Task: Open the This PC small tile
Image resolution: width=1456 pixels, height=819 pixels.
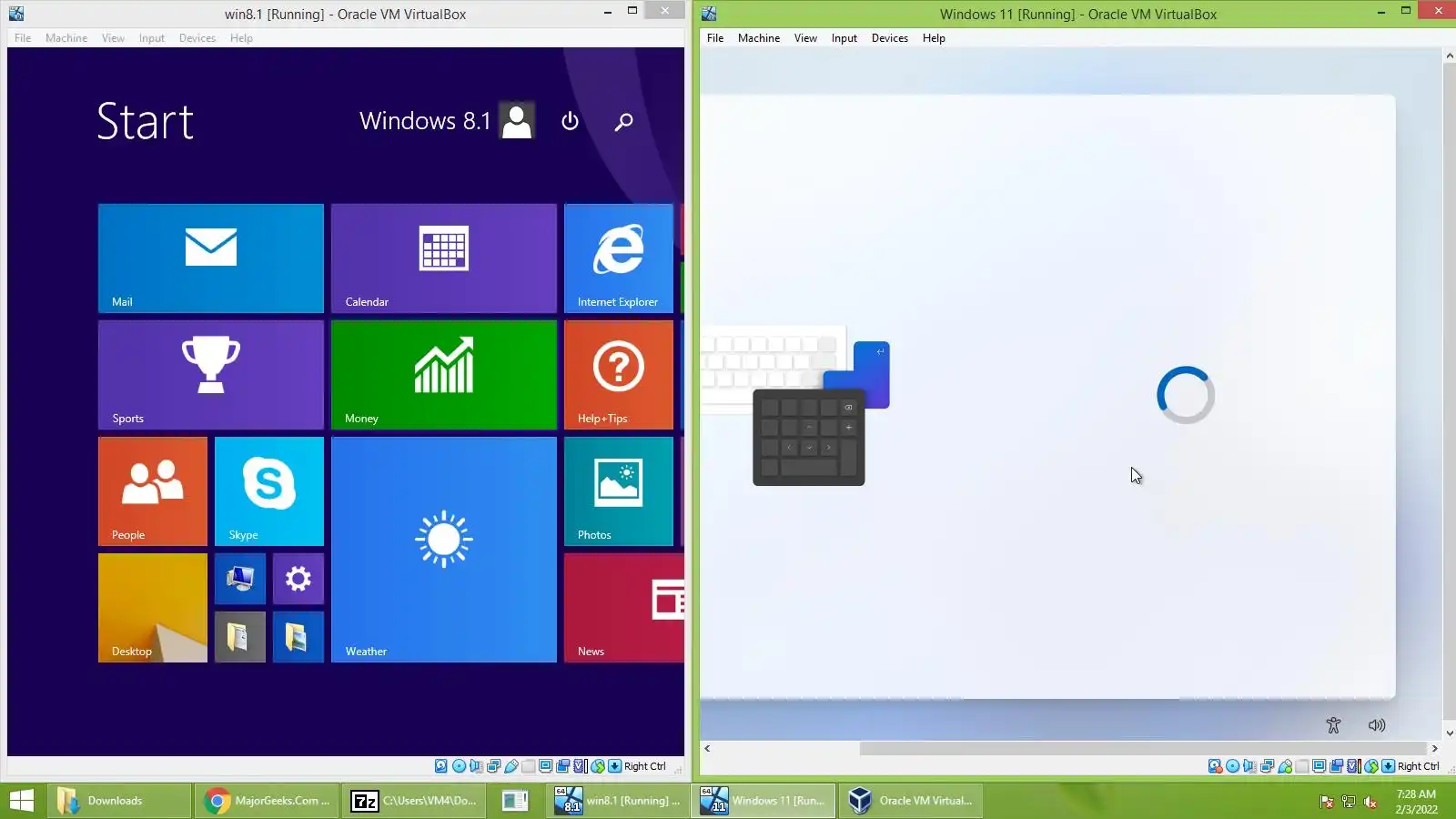Action: (240, 579)
